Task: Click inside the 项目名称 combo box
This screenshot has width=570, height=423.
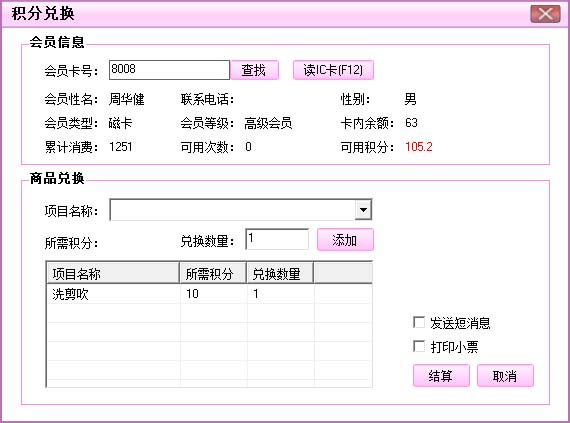Action: 233,210
